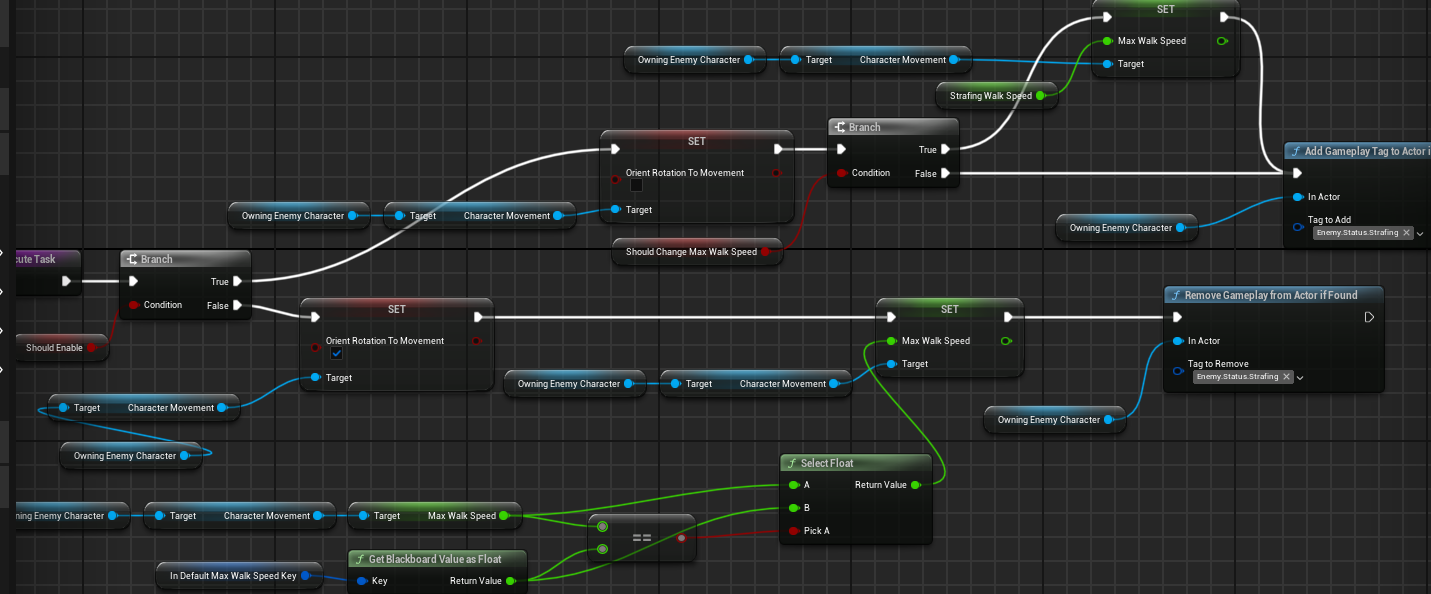This screenshot has height=594, width=1431.
Task: Select the Should Change Max Walk Speed node
Action: pos(690,252)
